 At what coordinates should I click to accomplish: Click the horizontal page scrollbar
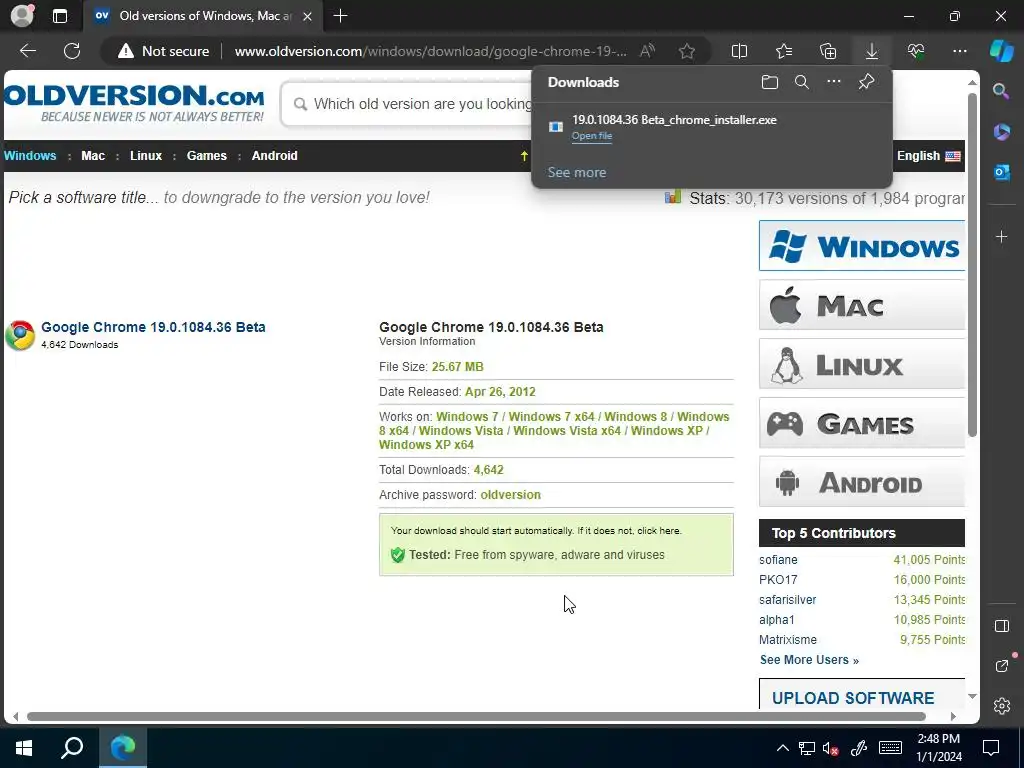[x=476, y=716]
